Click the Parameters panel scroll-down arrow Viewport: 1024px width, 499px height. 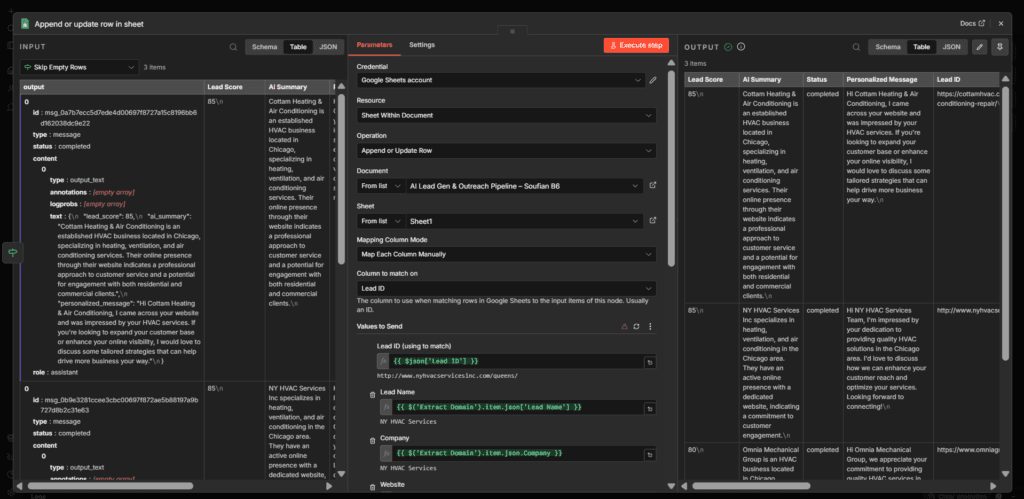(x=671, y=486)
